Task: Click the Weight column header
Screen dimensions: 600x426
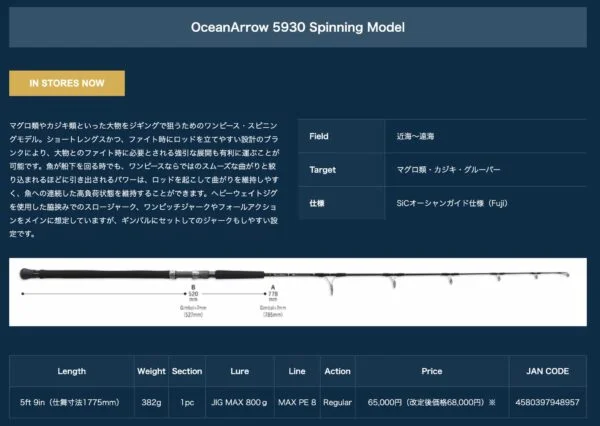Action: pyautogui.click(x=151, y=371)
